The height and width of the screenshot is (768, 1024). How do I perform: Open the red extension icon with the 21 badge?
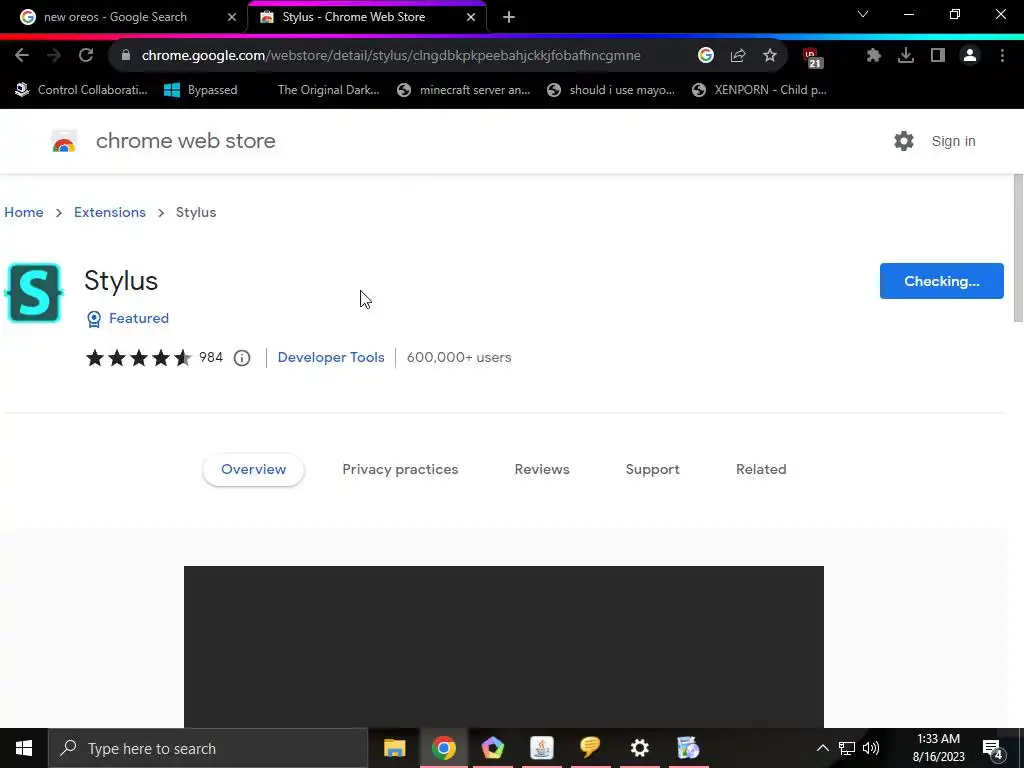pyautogui.click(x=812, y=57)
